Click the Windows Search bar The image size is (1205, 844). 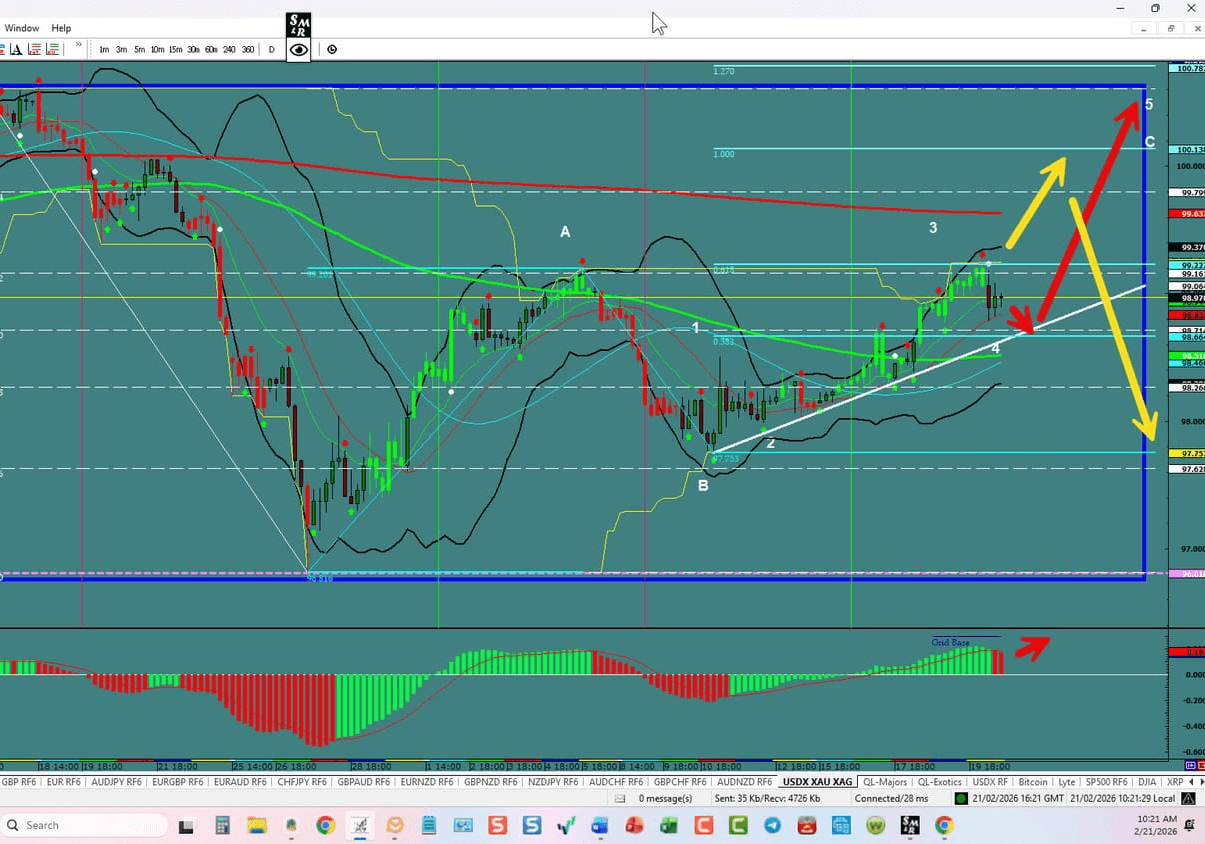[x=85, y=825]
